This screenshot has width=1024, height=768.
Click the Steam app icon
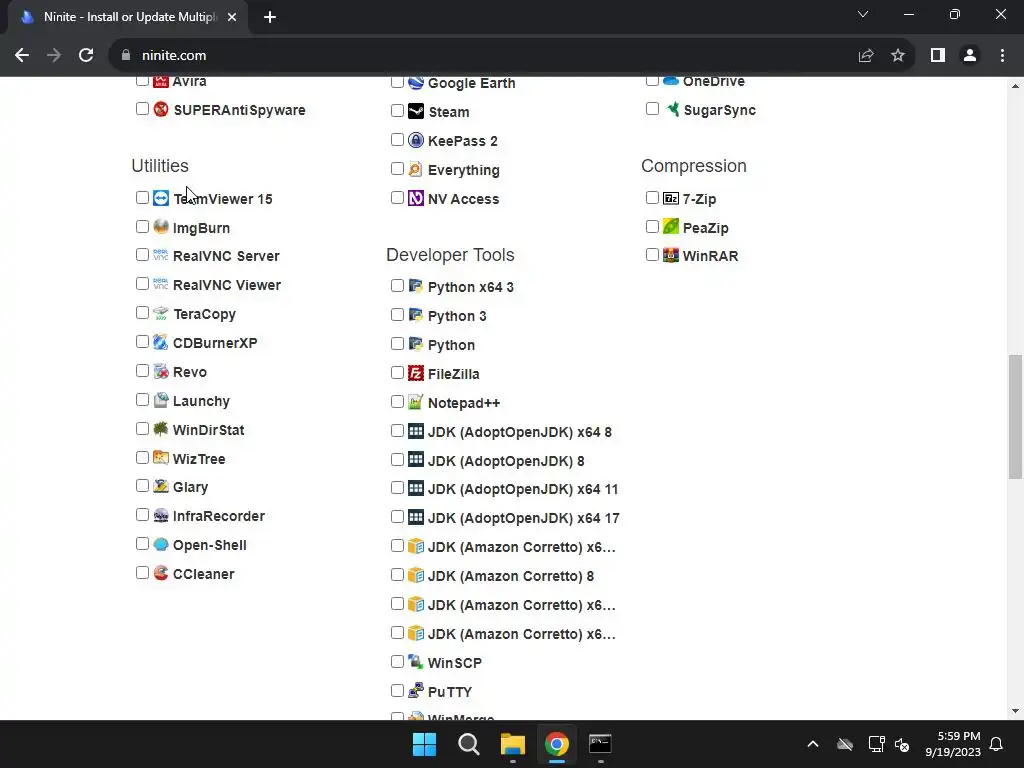tap(416, 111)
